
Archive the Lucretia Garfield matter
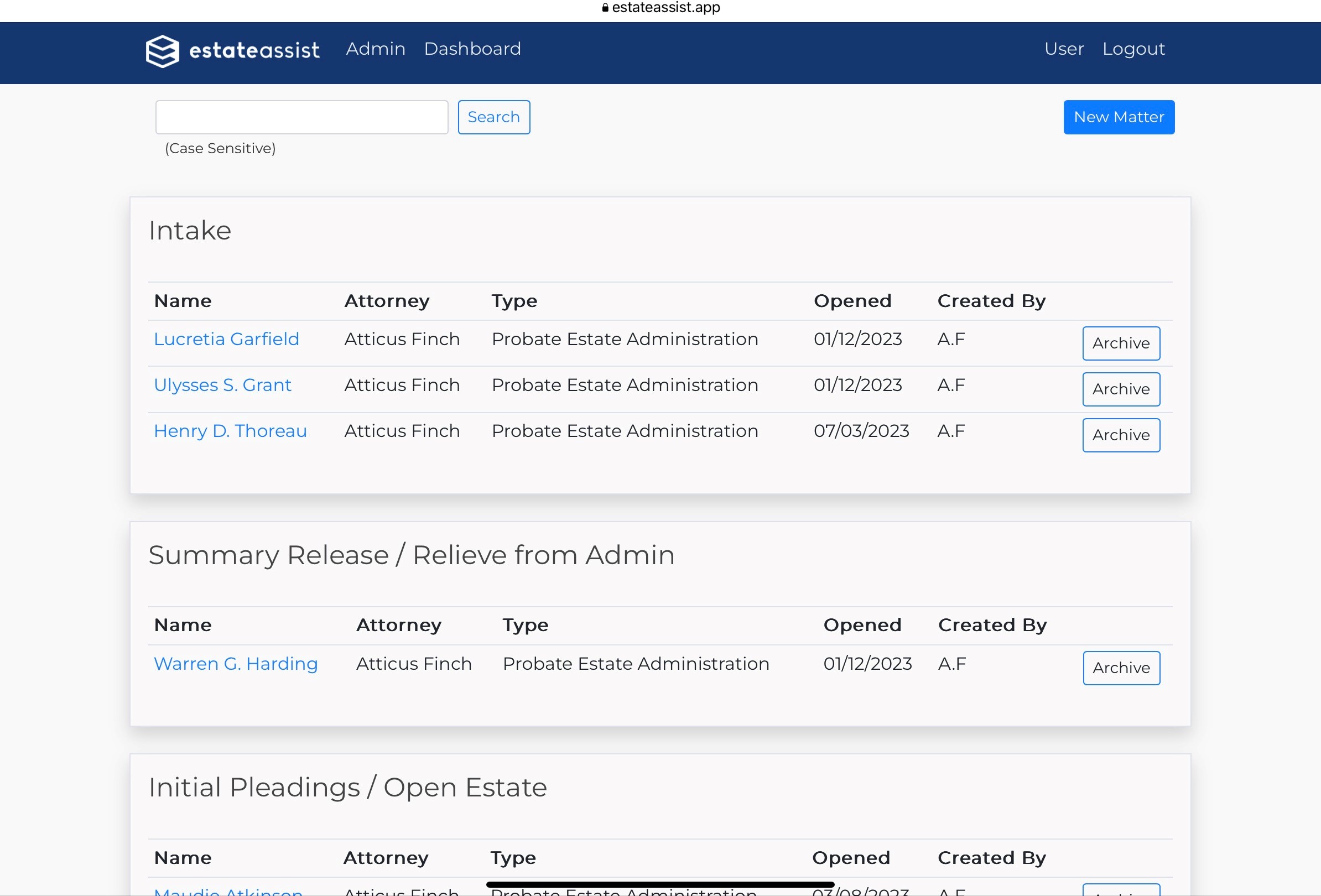pos(1121,343)
